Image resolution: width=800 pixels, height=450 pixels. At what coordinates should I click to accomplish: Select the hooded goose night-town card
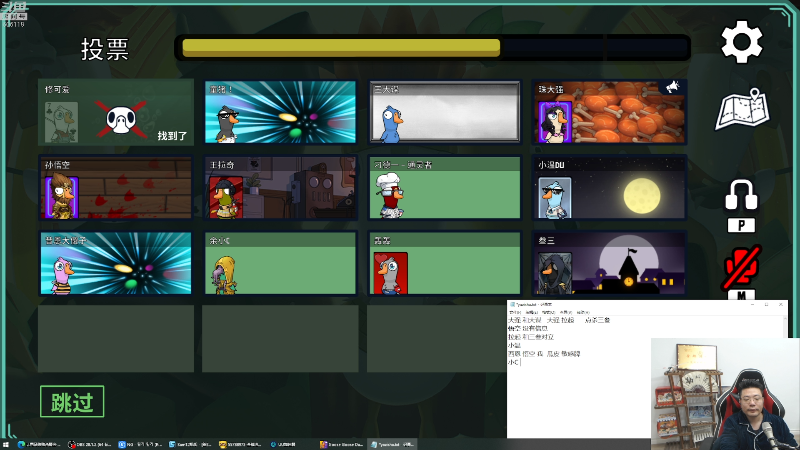coord(609,263)
